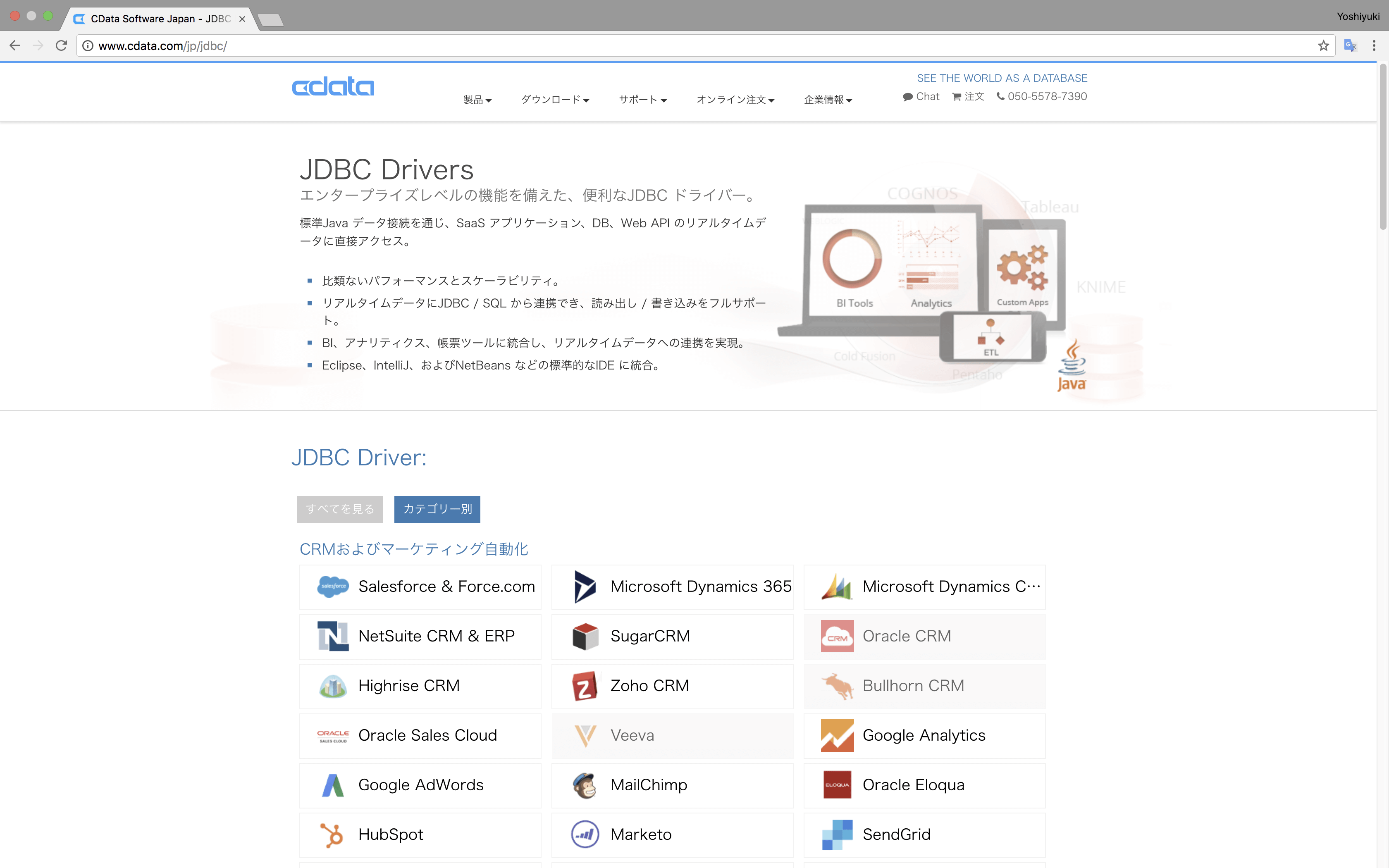Go back to previous page

click(15, 45)
